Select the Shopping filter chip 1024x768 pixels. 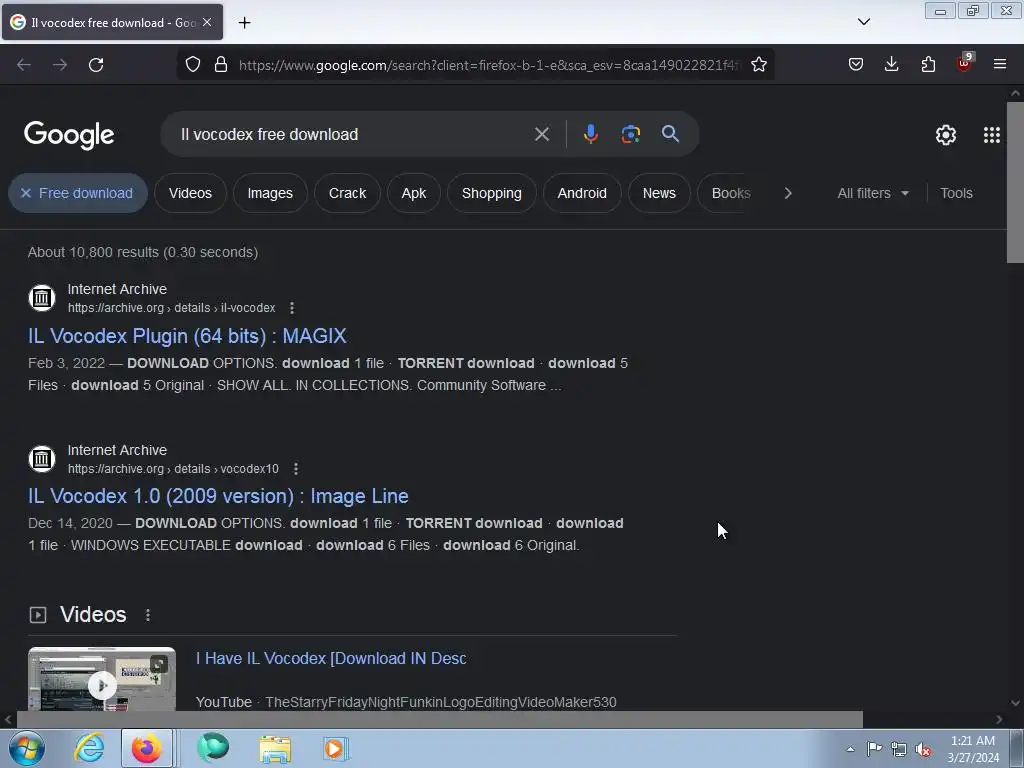(x=492, y=193)
